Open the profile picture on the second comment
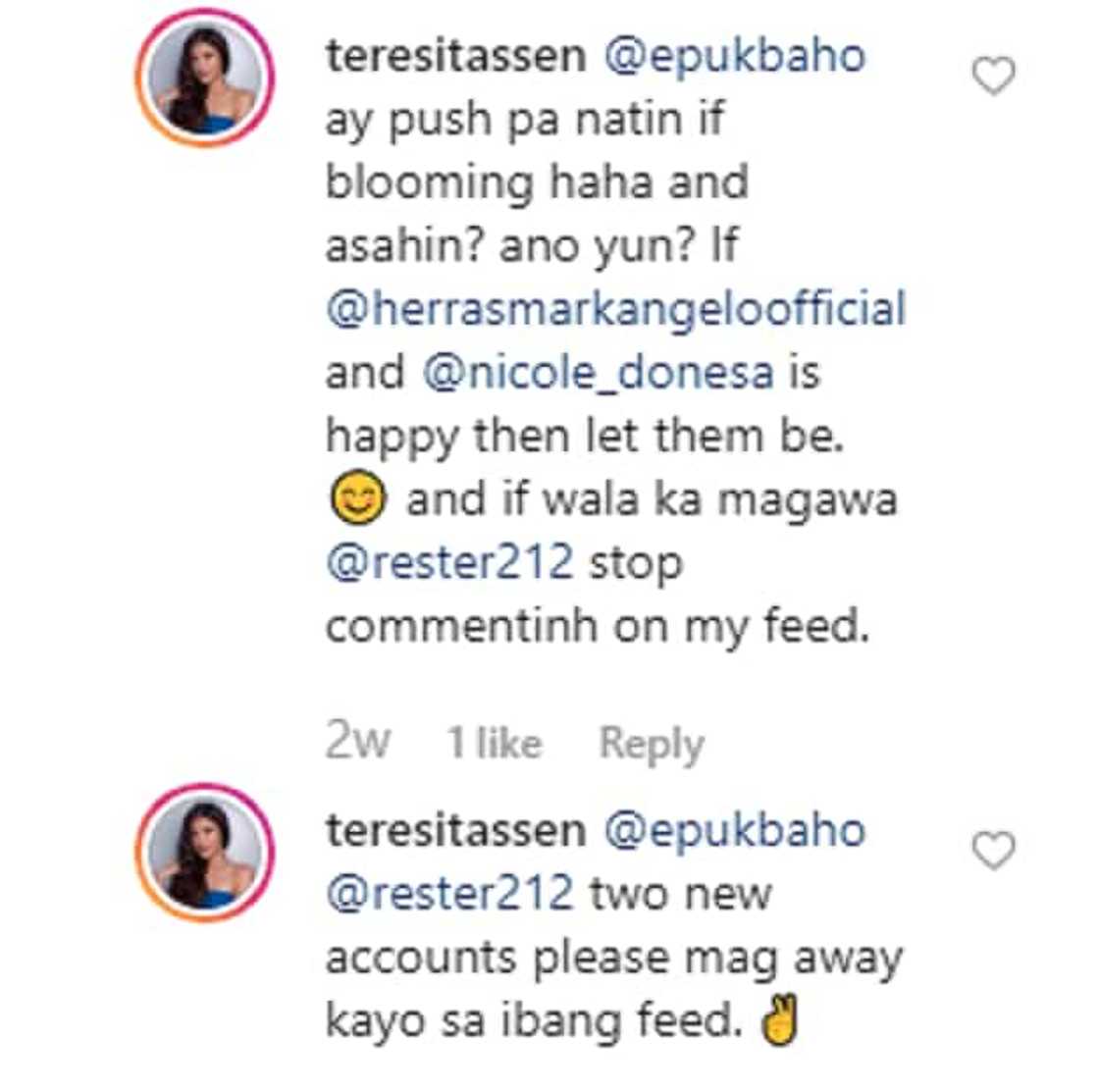The height and width of the screenshot is (1092, 1099). click(x=205, y=853)
